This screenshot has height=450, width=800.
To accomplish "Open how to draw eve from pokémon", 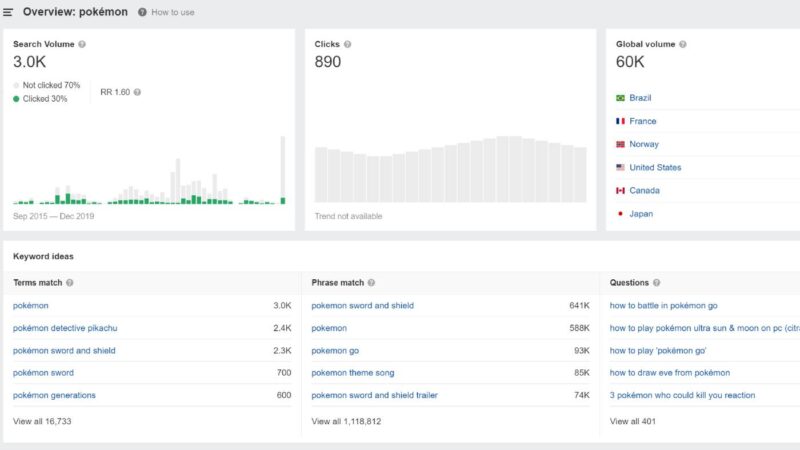I will click(669, 373).
